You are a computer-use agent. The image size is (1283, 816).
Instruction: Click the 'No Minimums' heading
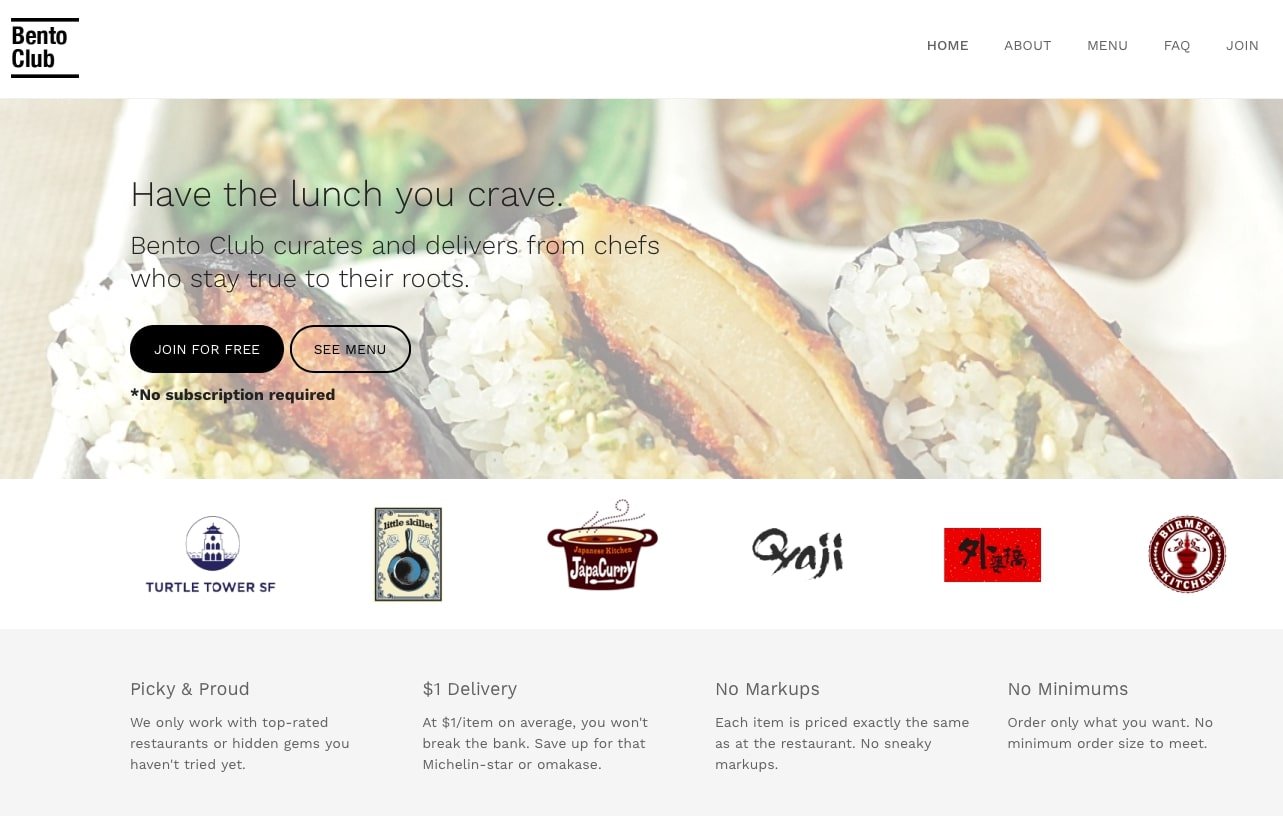tap(1067, 689)
